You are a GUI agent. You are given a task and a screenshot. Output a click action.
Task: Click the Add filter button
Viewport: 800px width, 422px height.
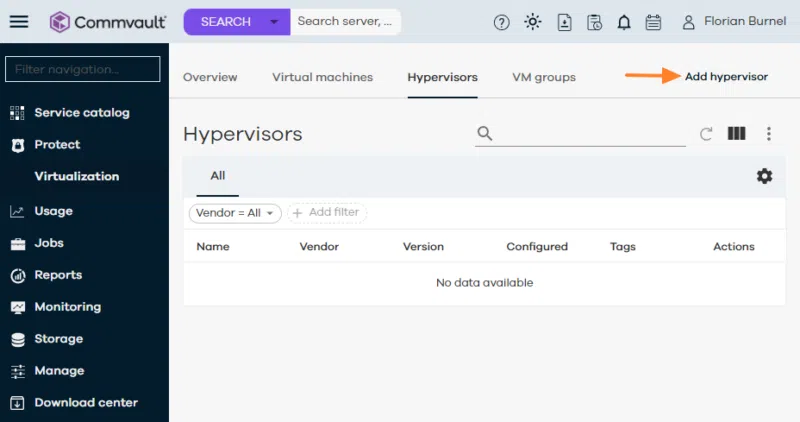326,213
